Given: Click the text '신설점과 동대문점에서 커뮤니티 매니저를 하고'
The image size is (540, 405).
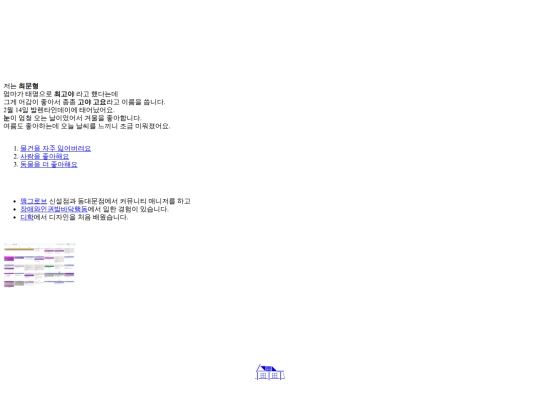Looking at the screenshot, I should coord(120,201).
